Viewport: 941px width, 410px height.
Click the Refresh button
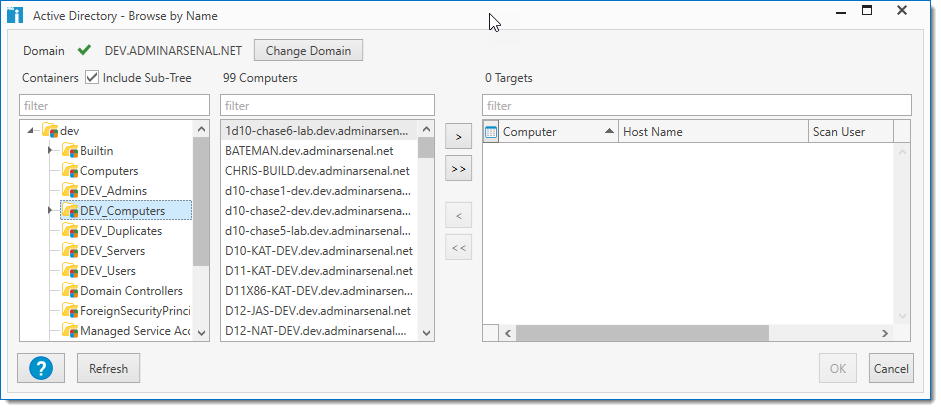point(108,368)
